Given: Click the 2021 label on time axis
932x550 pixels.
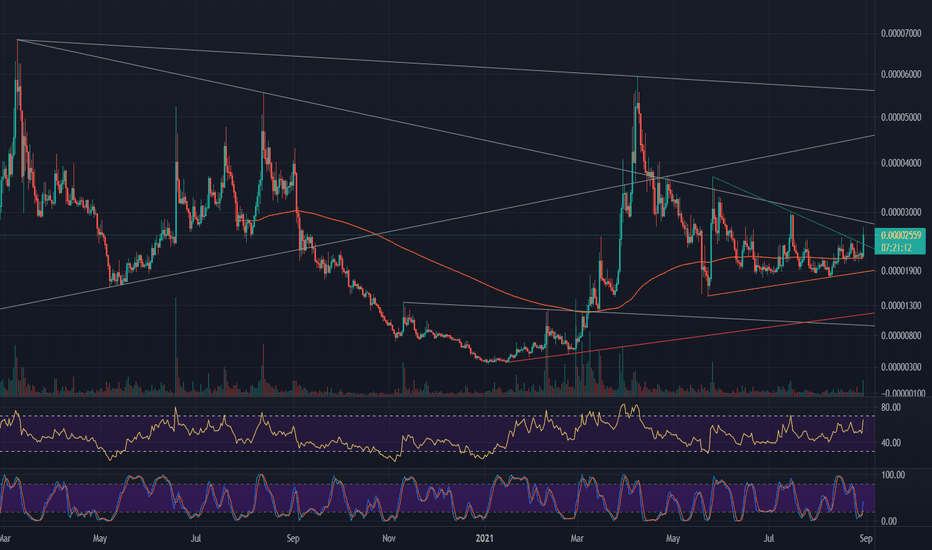Looking at the screenshot, I should point(485,539).
